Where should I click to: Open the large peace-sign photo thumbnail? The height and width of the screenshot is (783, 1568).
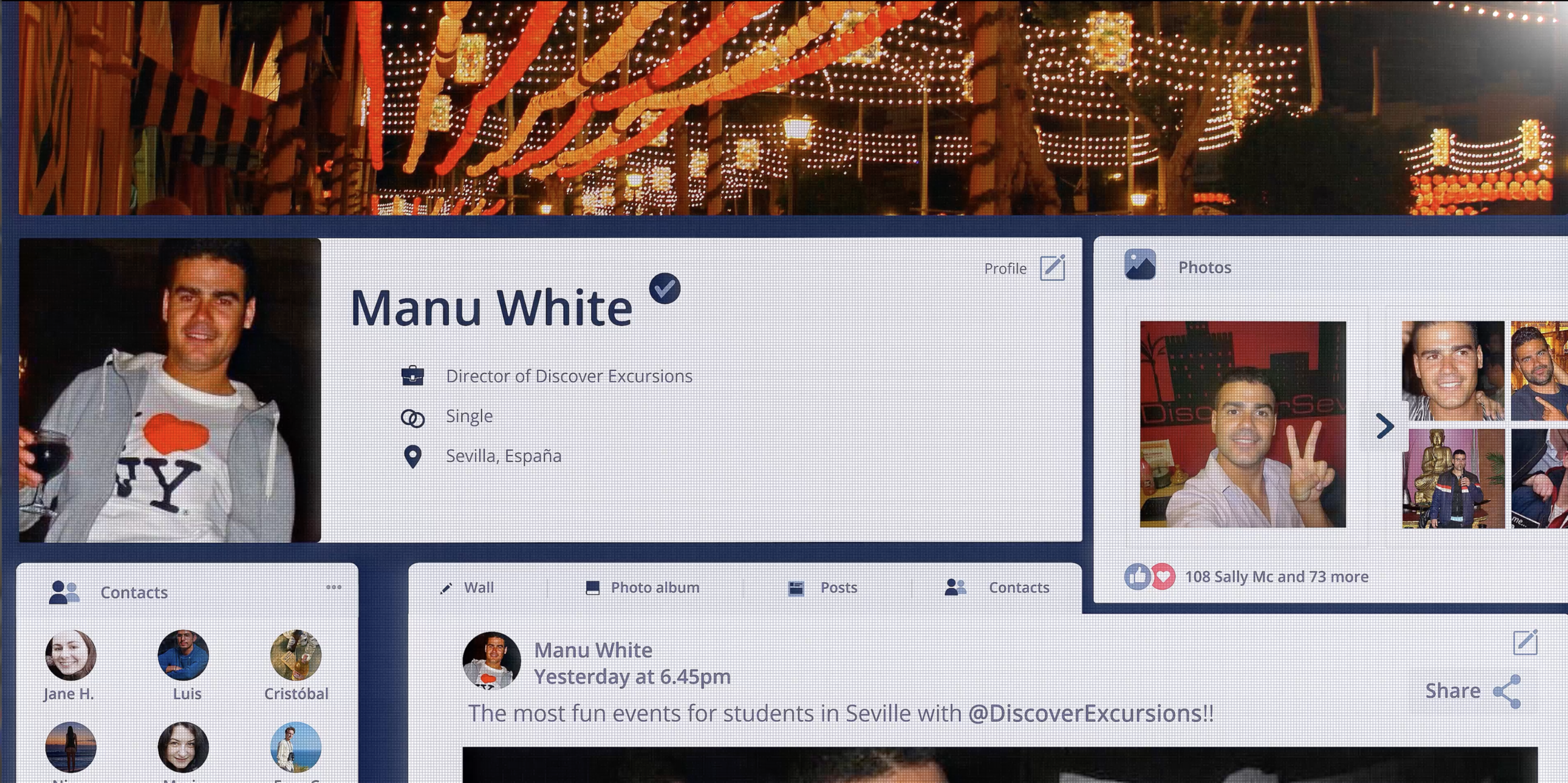1243,424
